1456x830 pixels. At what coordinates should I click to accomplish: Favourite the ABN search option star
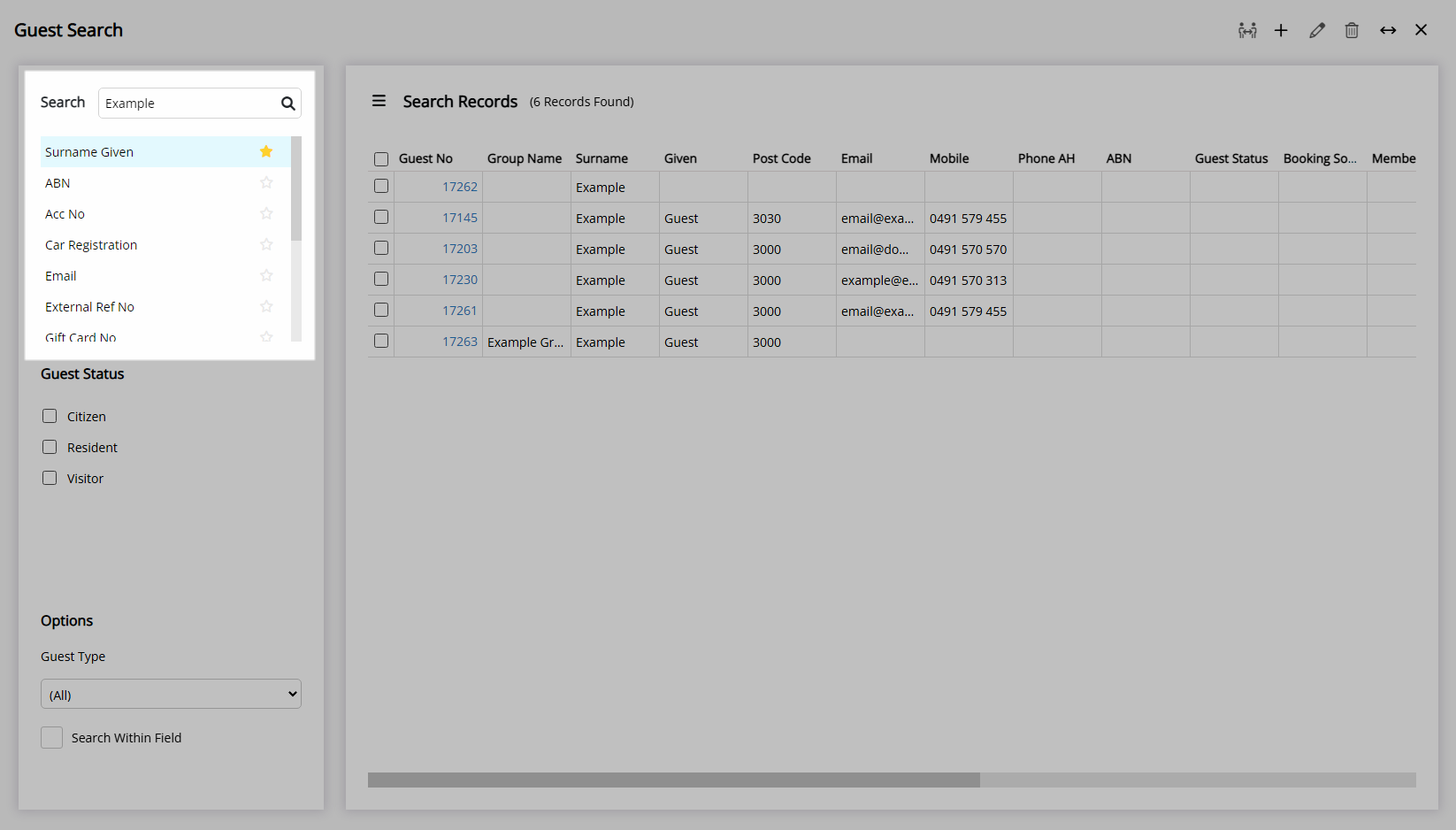coord(266,182)
